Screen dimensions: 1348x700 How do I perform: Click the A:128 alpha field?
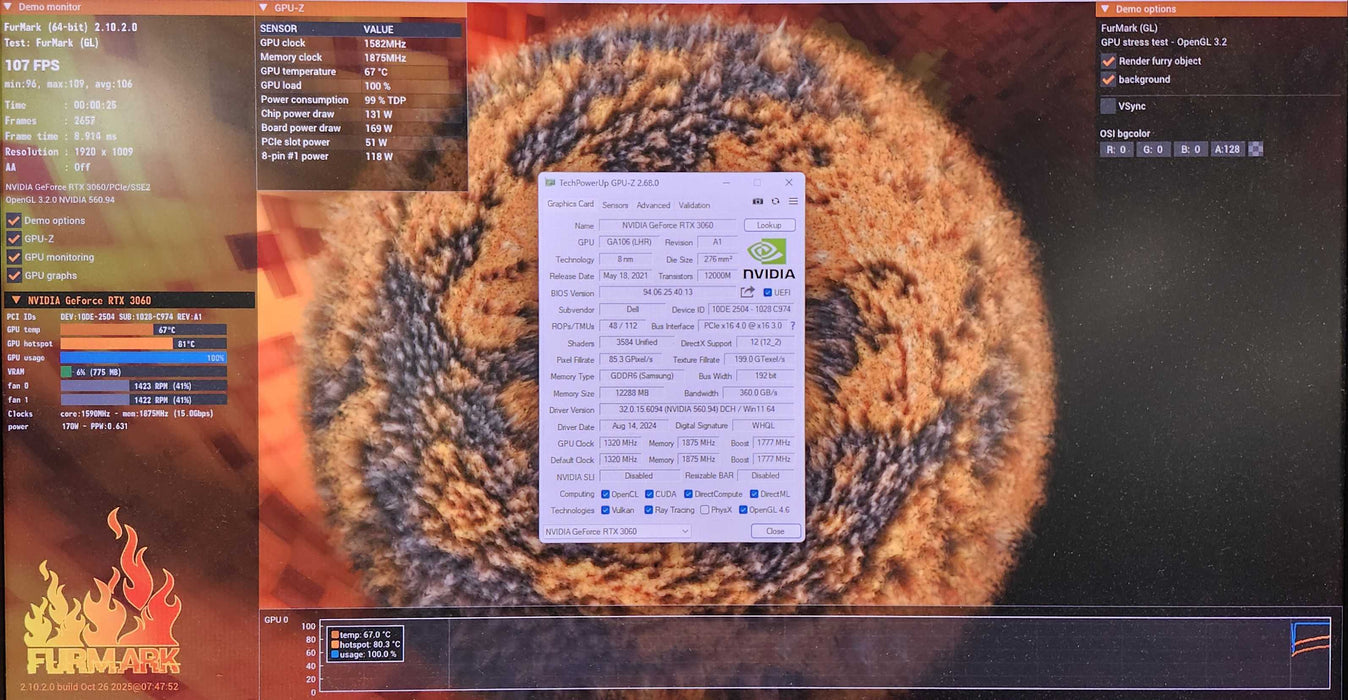coord(1227,149)
